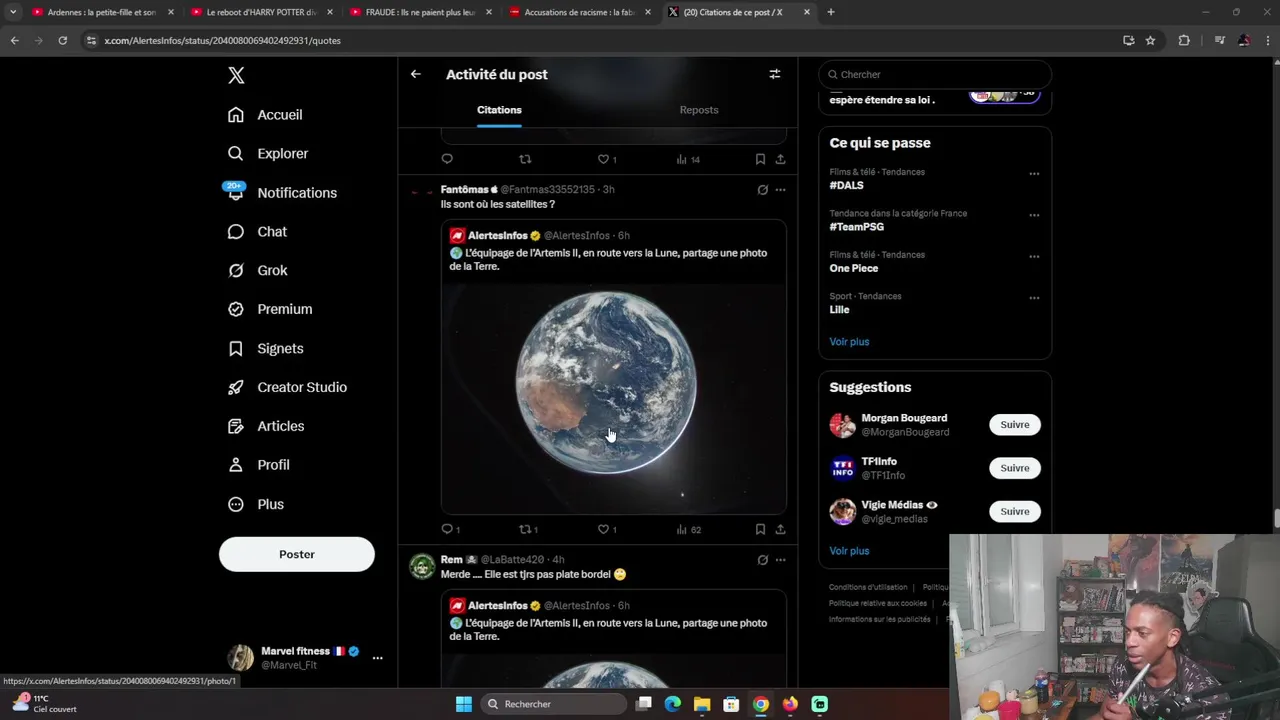1280x720 pixels.
Task: Open Chat in the sidebar
Action: click(257, 232)
